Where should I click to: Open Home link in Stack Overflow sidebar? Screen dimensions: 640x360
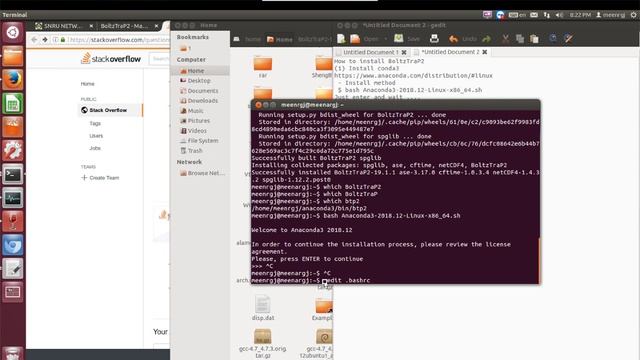(x=87, y=84)
